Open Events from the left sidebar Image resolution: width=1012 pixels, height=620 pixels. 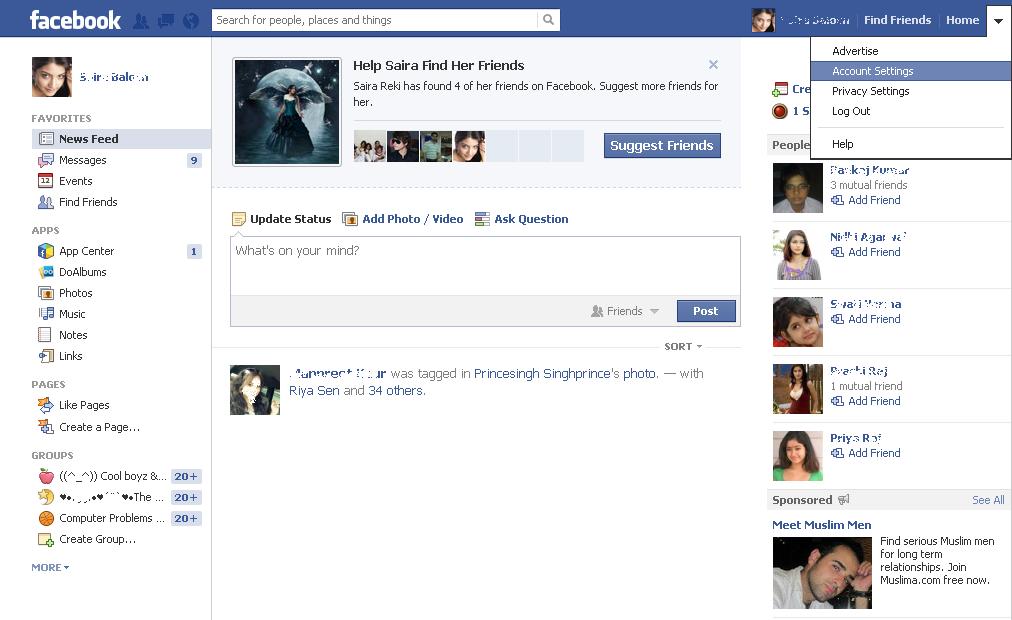pos(75,181)
